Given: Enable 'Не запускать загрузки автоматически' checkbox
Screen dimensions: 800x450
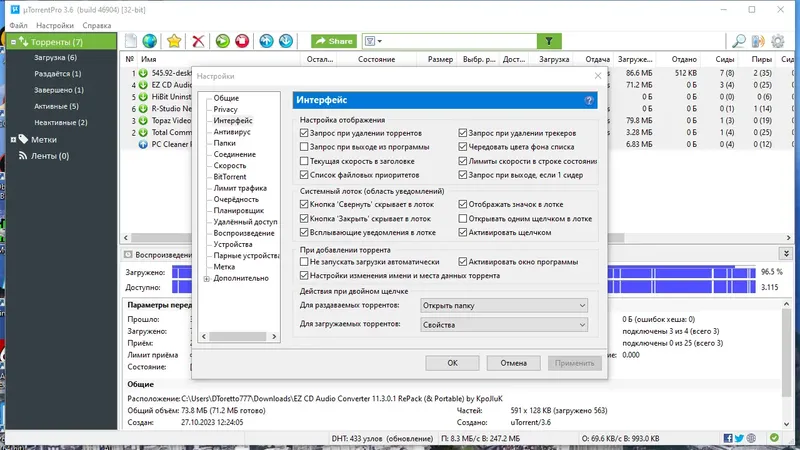Looking at the screenshot, I should [x=304, y=262].
